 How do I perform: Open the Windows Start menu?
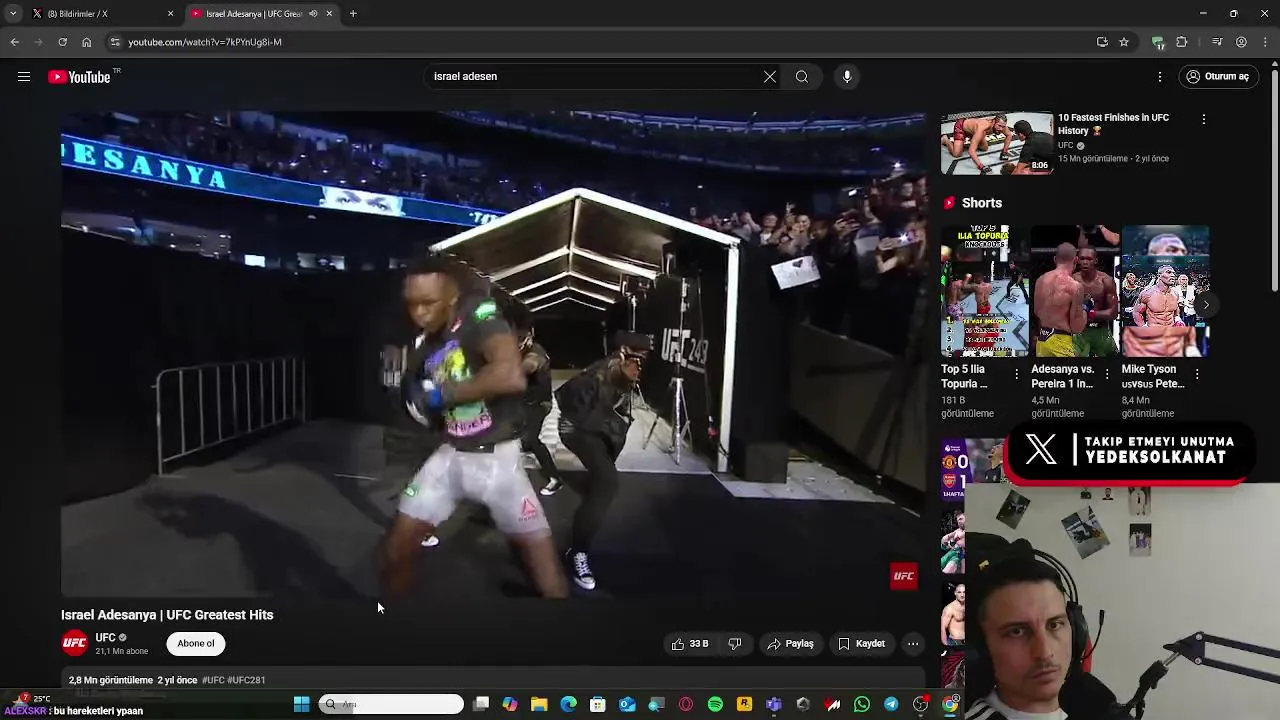click(x=301, y=704)
